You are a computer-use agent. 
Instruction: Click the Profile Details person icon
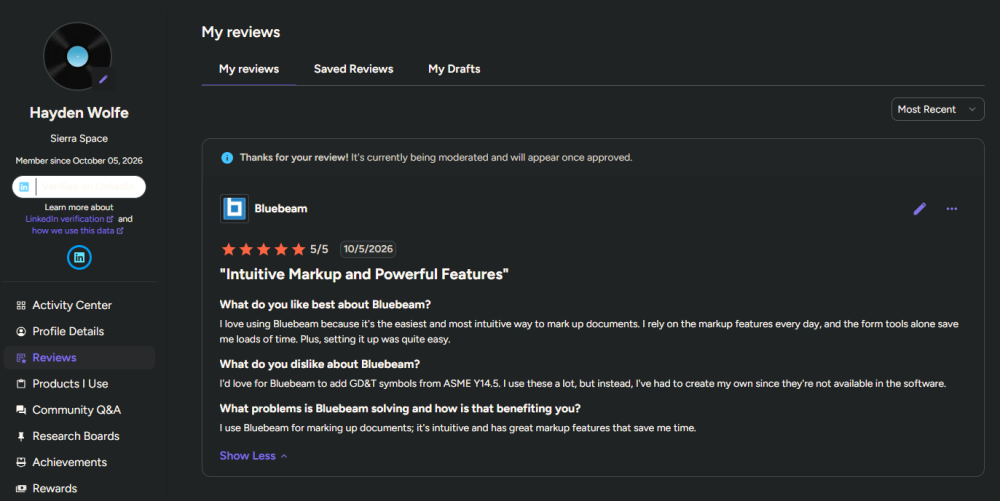click(21, 331)
